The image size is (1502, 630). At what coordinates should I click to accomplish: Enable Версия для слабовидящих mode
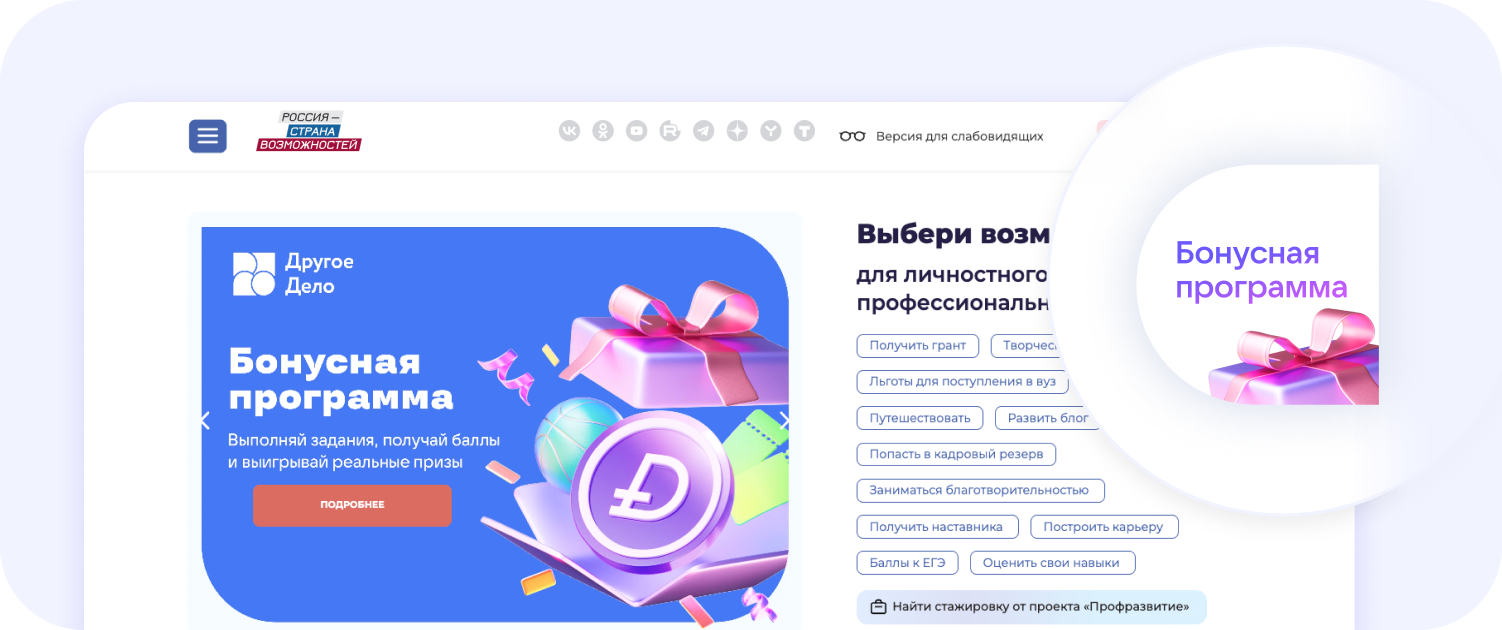(941, 136)
